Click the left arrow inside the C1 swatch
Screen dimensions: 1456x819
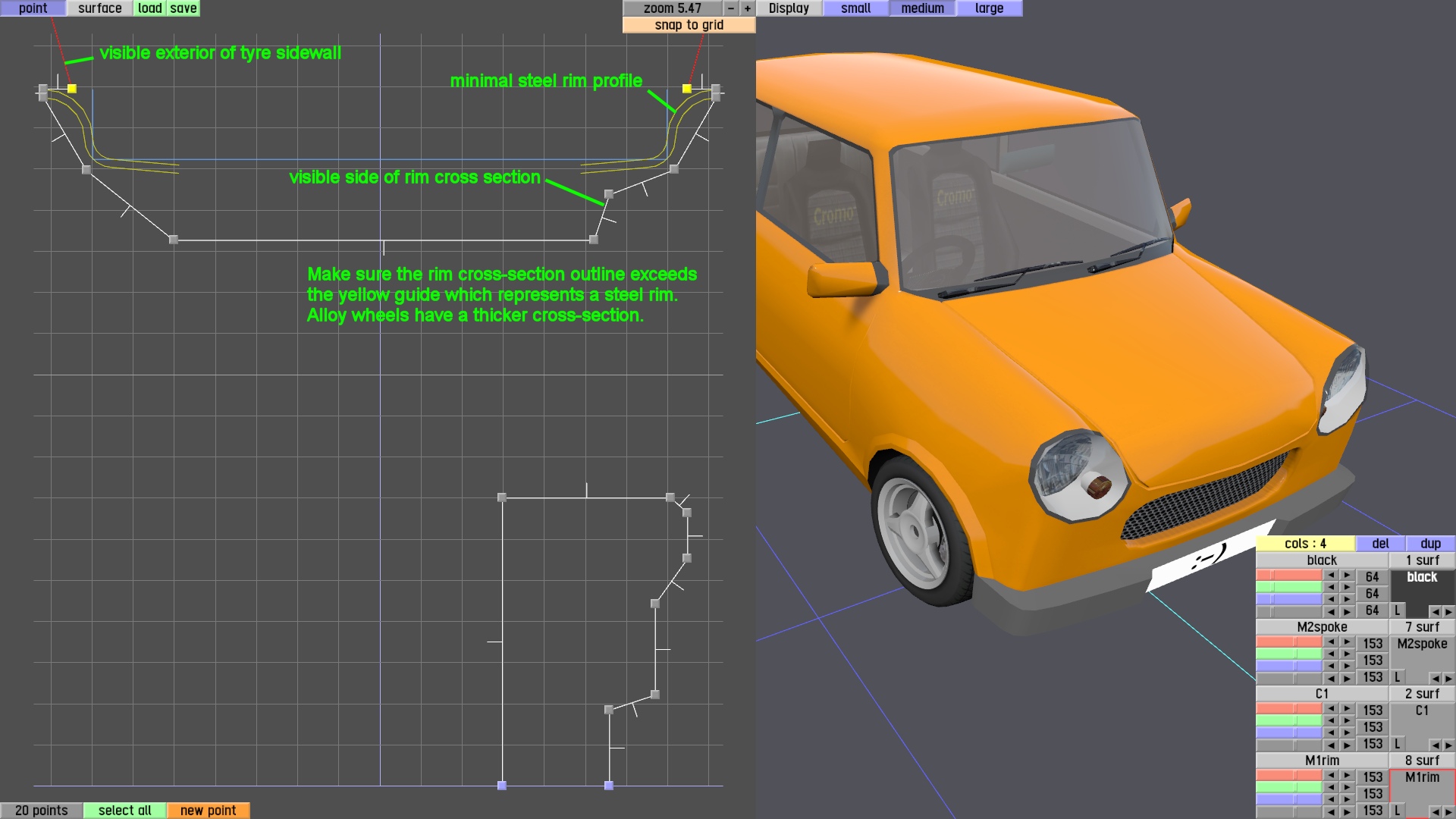pos(1435,745)
